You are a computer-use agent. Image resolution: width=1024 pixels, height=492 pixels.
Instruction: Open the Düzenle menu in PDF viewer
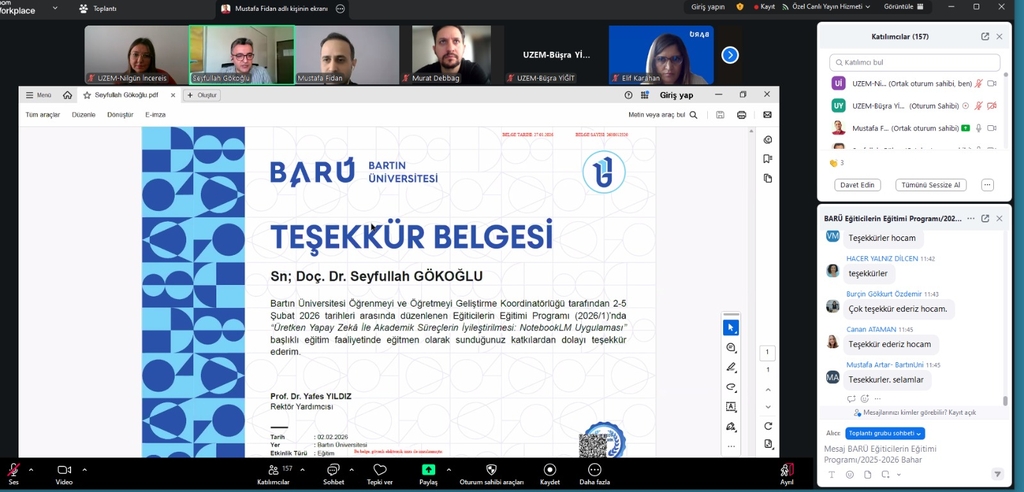click(84, 115)
